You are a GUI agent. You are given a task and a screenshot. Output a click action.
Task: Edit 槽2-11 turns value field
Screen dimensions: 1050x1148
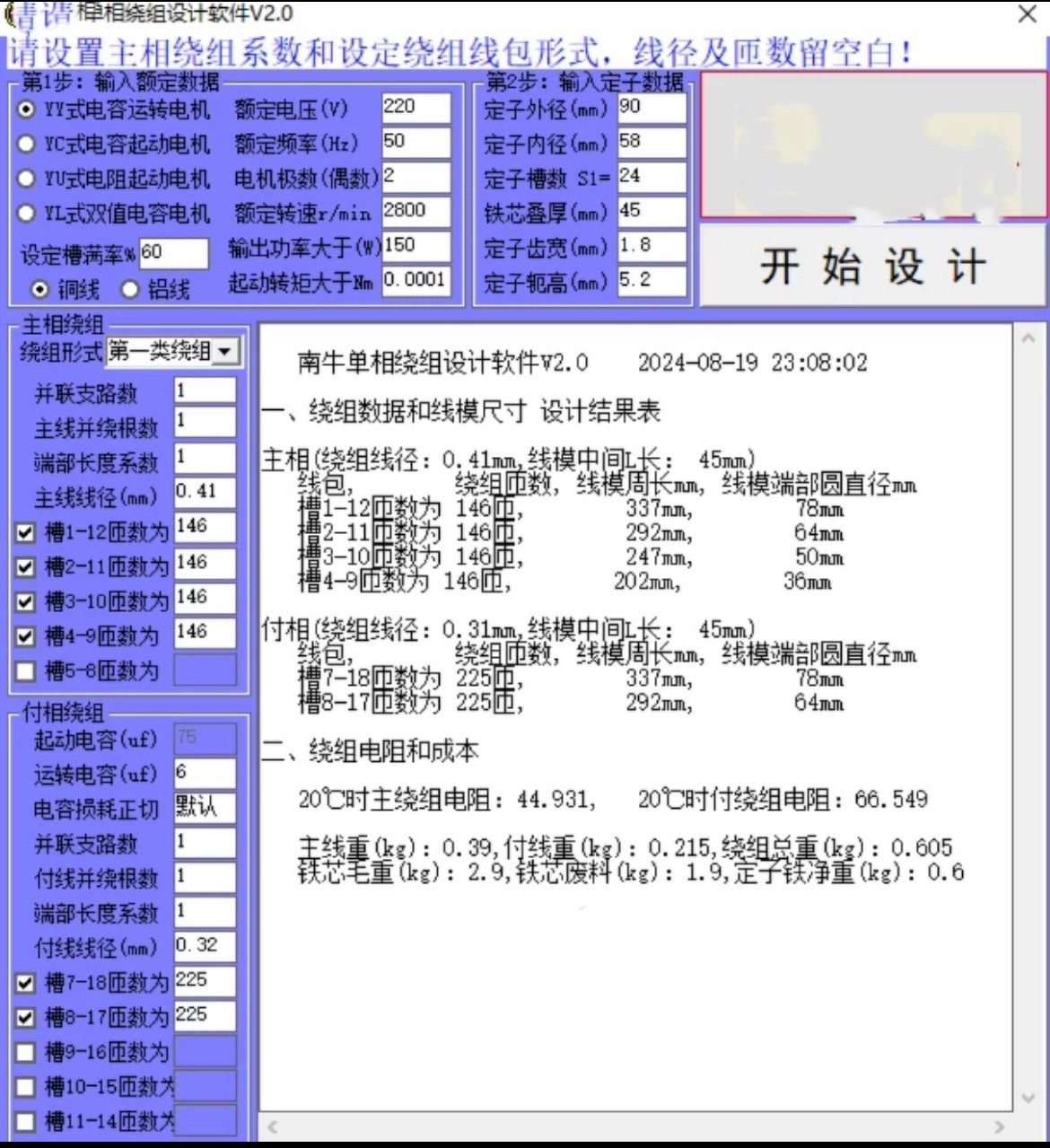(x=205, y=564)
